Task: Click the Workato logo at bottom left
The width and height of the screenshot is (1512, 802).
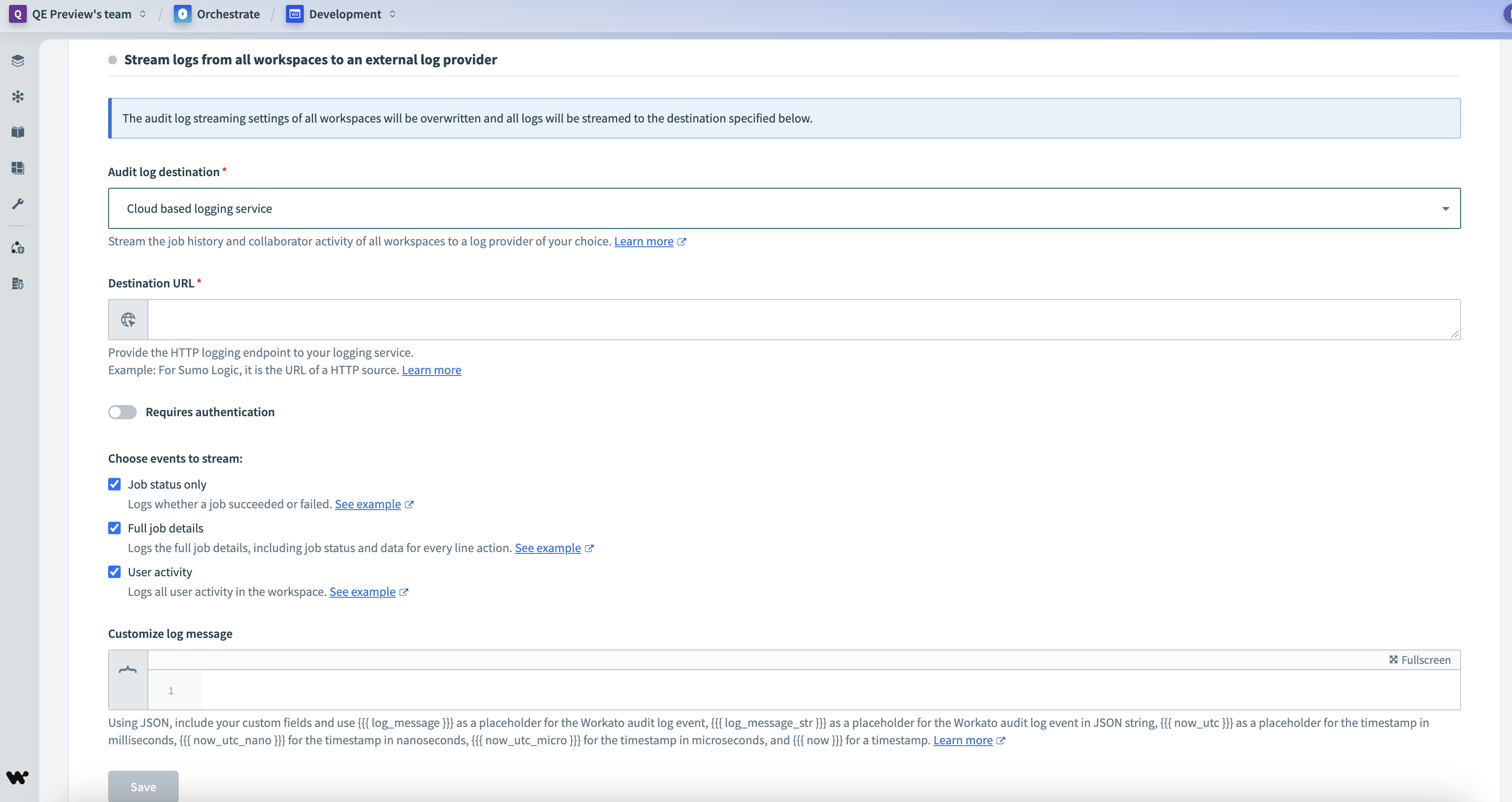Action: click(x=17, y=777)
